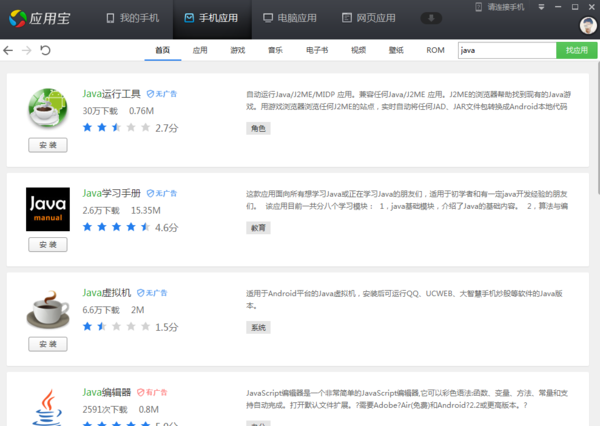Viewport: 600px width, 426px height.
Task: Click the 教育 tag
Action: (x=258, y=228)
